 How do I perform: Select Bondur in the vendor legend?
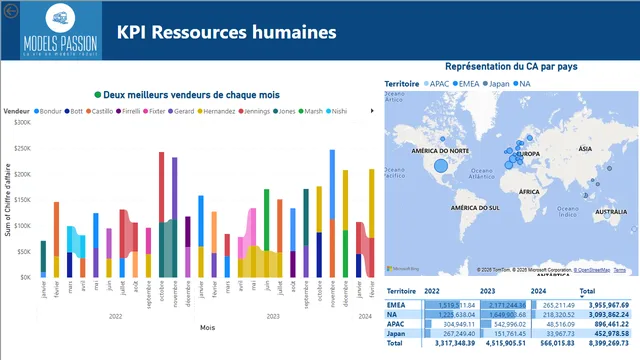(x=48, y=111)
